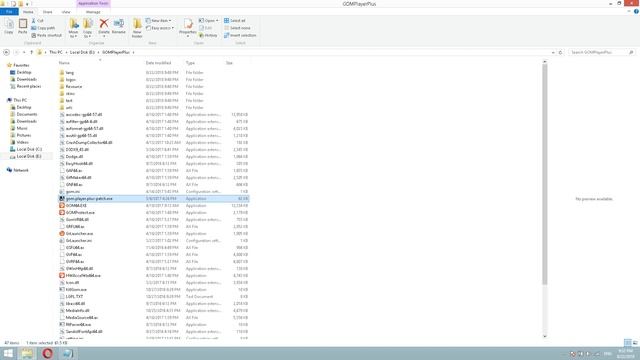Click the Paste clipboard icon
Viewport: 640px width, 360px height.
pos(23,27)
